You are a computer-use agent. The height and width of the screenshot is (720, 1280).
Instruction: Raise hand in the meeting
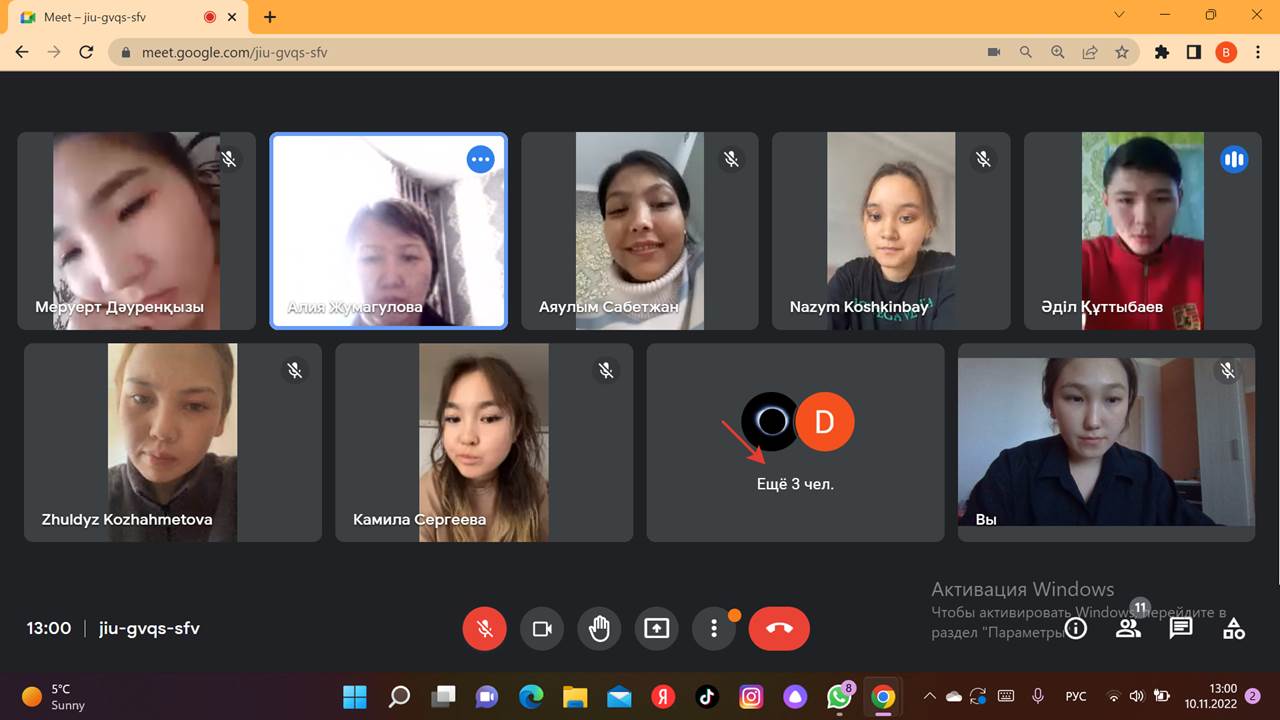click(599, 629)
